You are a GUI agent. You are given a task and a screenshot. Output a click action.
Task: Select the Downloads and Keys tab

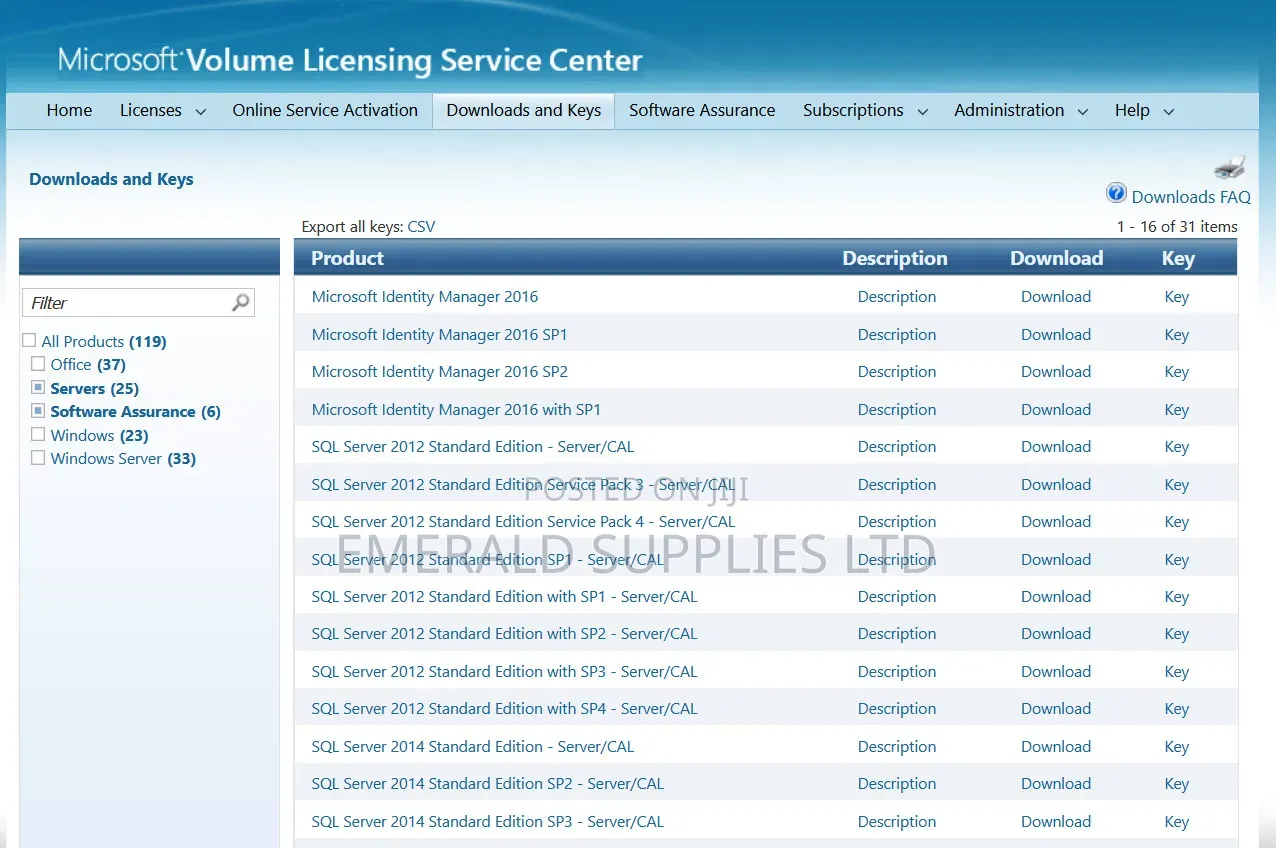point(524,110)
